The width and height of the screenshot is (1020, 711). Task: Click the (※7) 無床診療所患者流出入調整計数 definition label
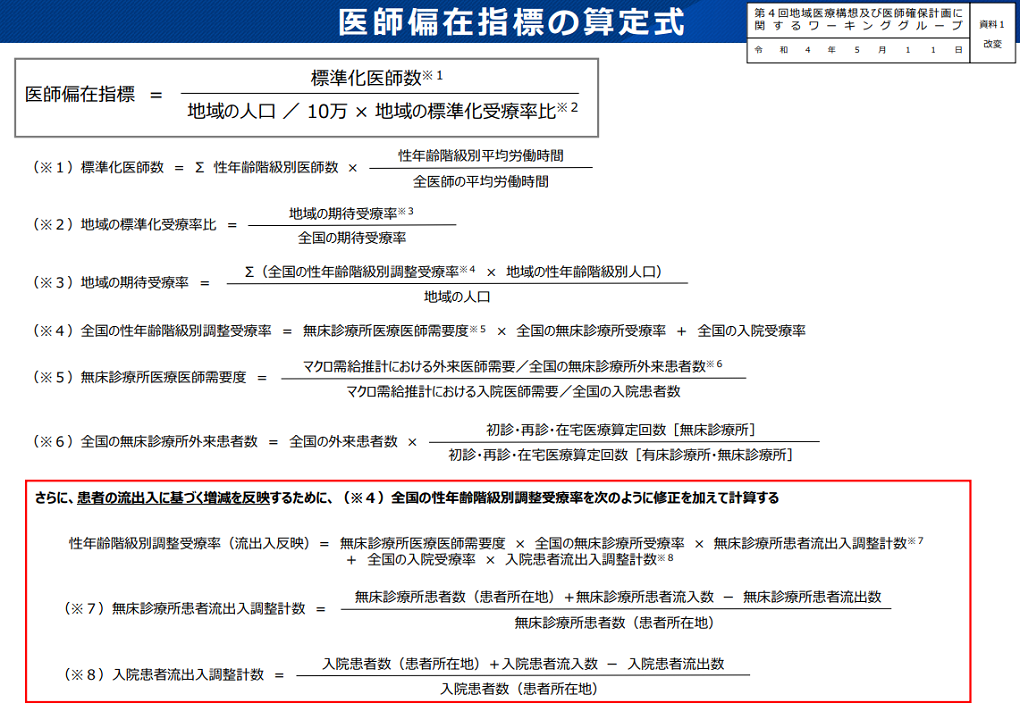184,608
